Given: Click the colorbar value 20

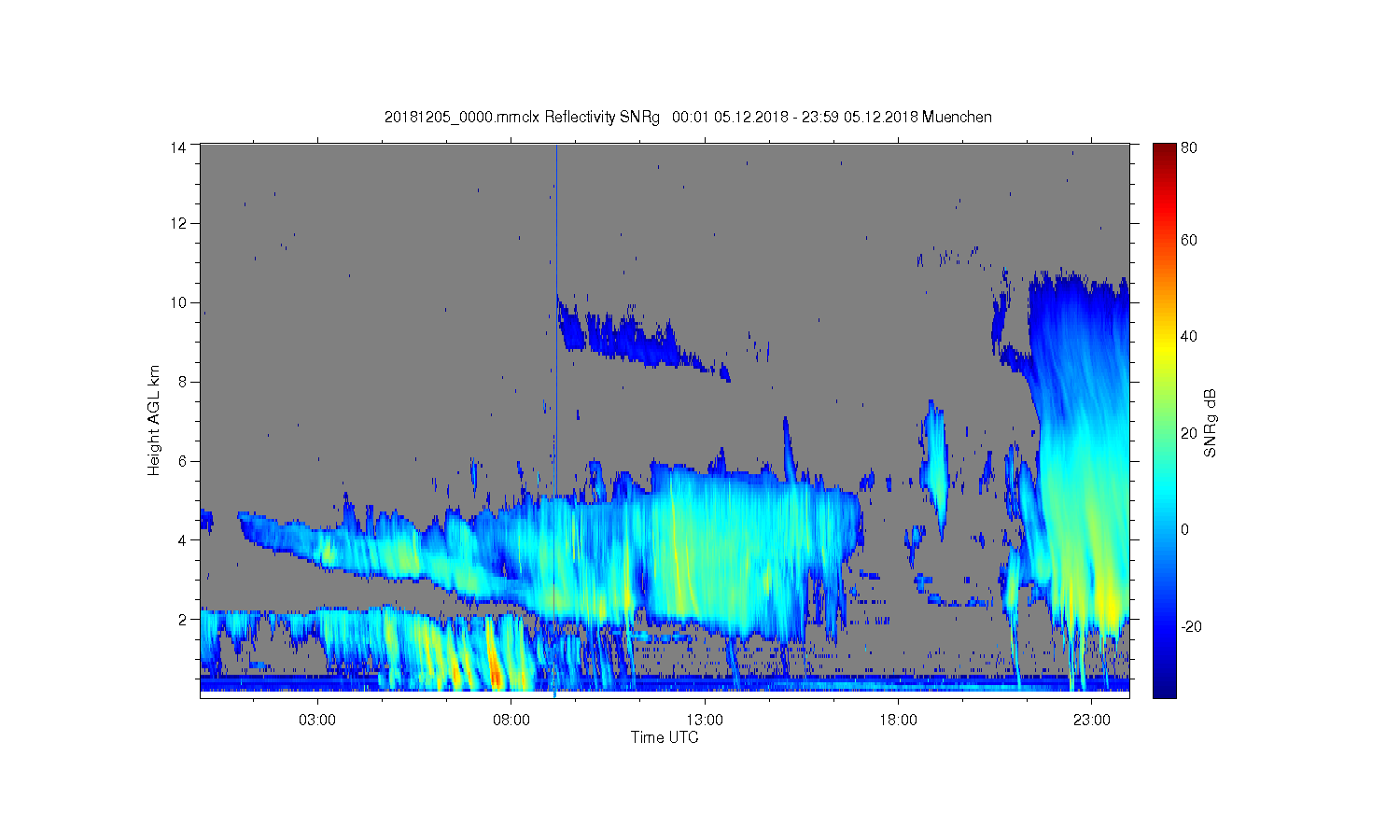Looking at the screenshot, I should [1189, 433].
